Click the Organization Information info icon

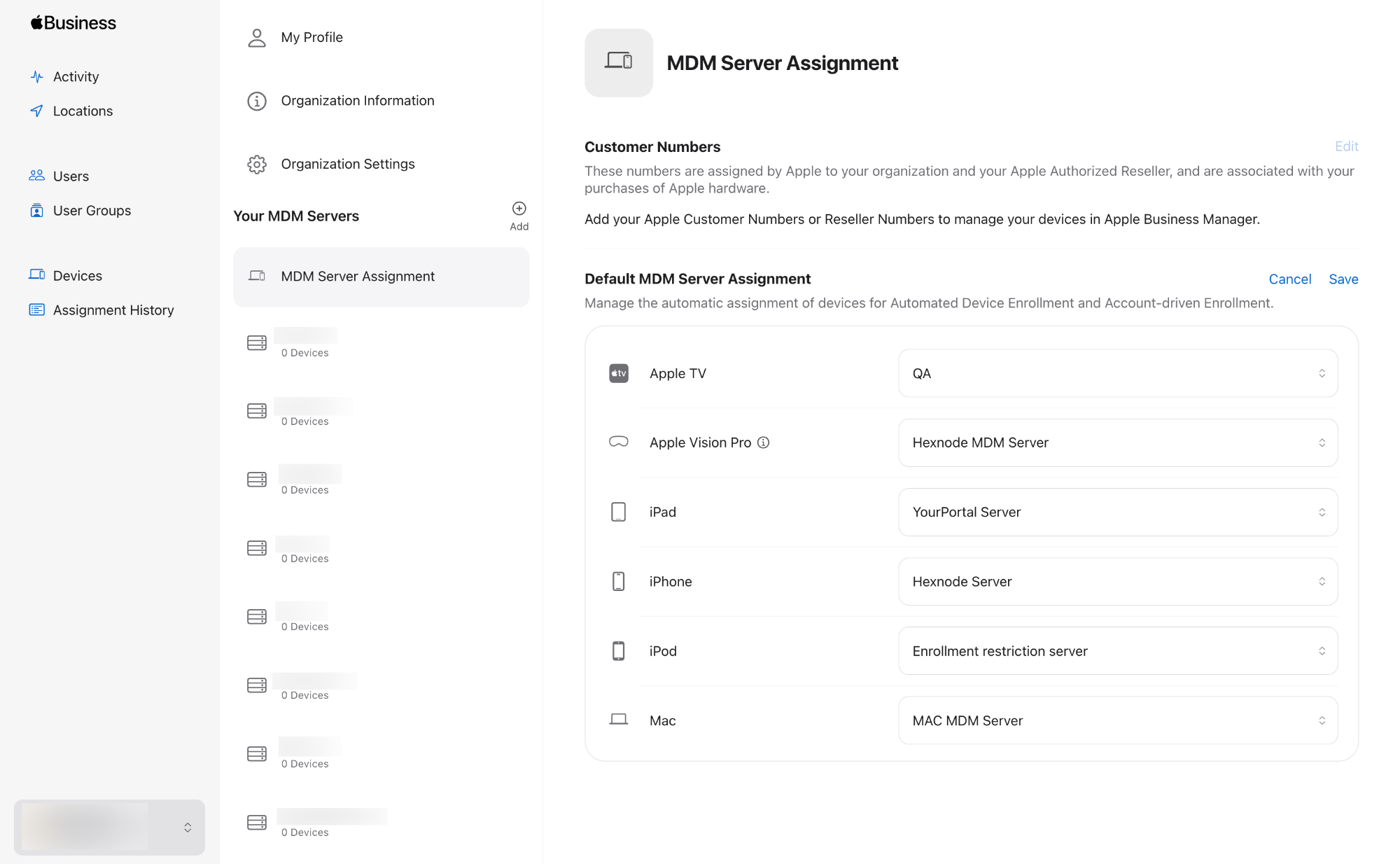tap(257, 101)
